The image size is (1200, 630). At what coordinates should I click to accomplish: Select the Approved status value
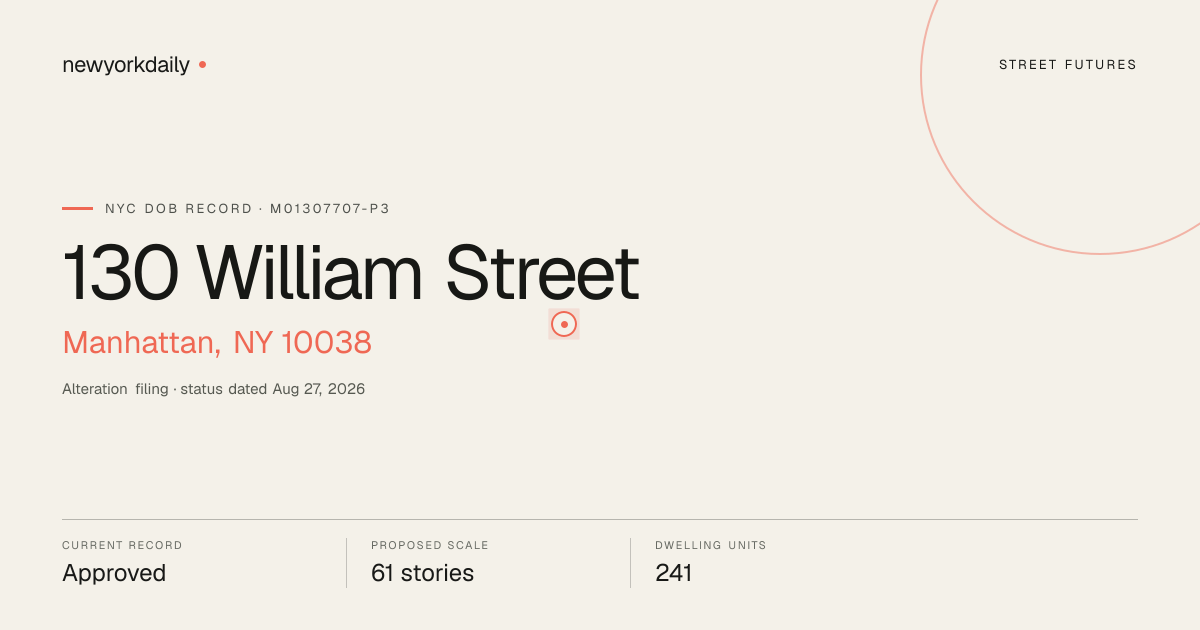pos(114,573)
